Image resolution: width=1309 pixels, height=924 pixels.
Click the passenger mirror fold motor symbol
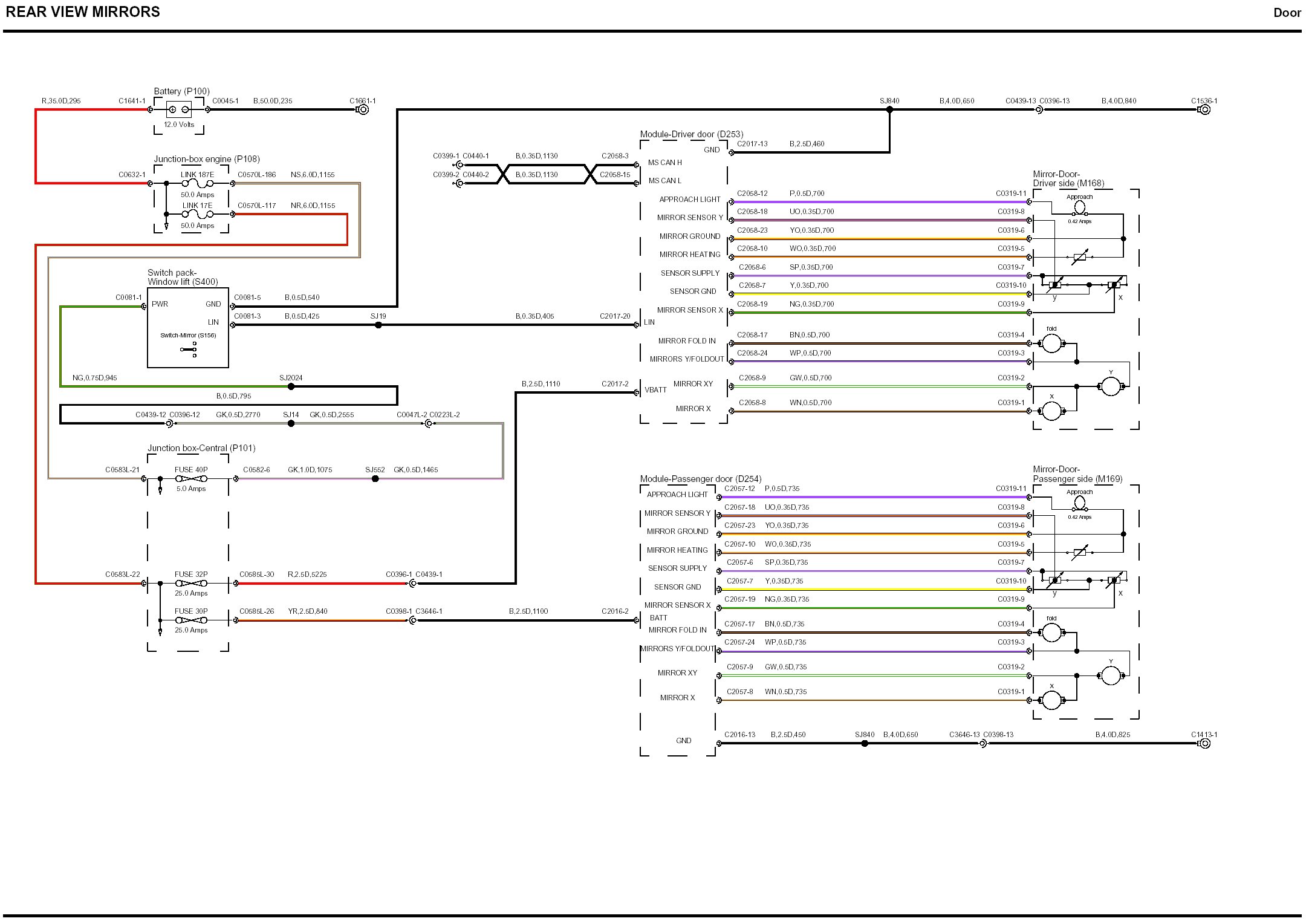(x=1052, y=633)
